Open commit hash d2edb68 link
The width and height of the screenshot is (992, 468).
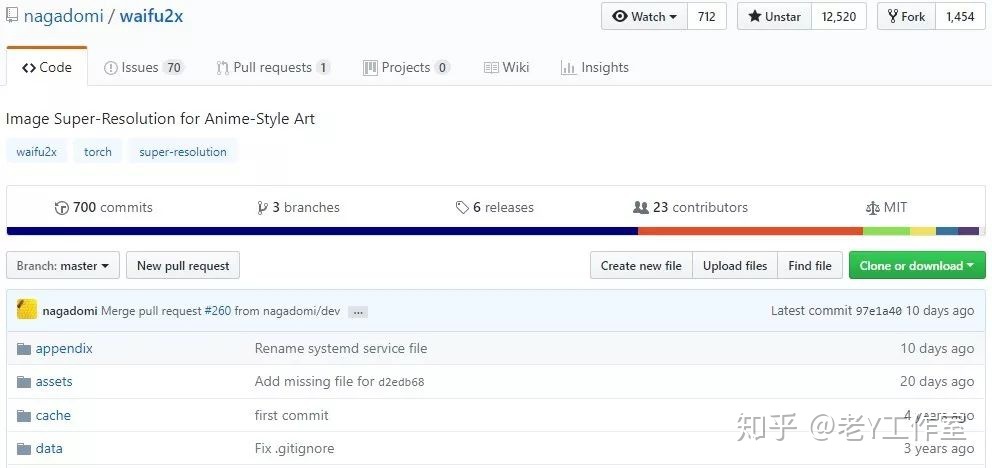[x=401, y=383]
